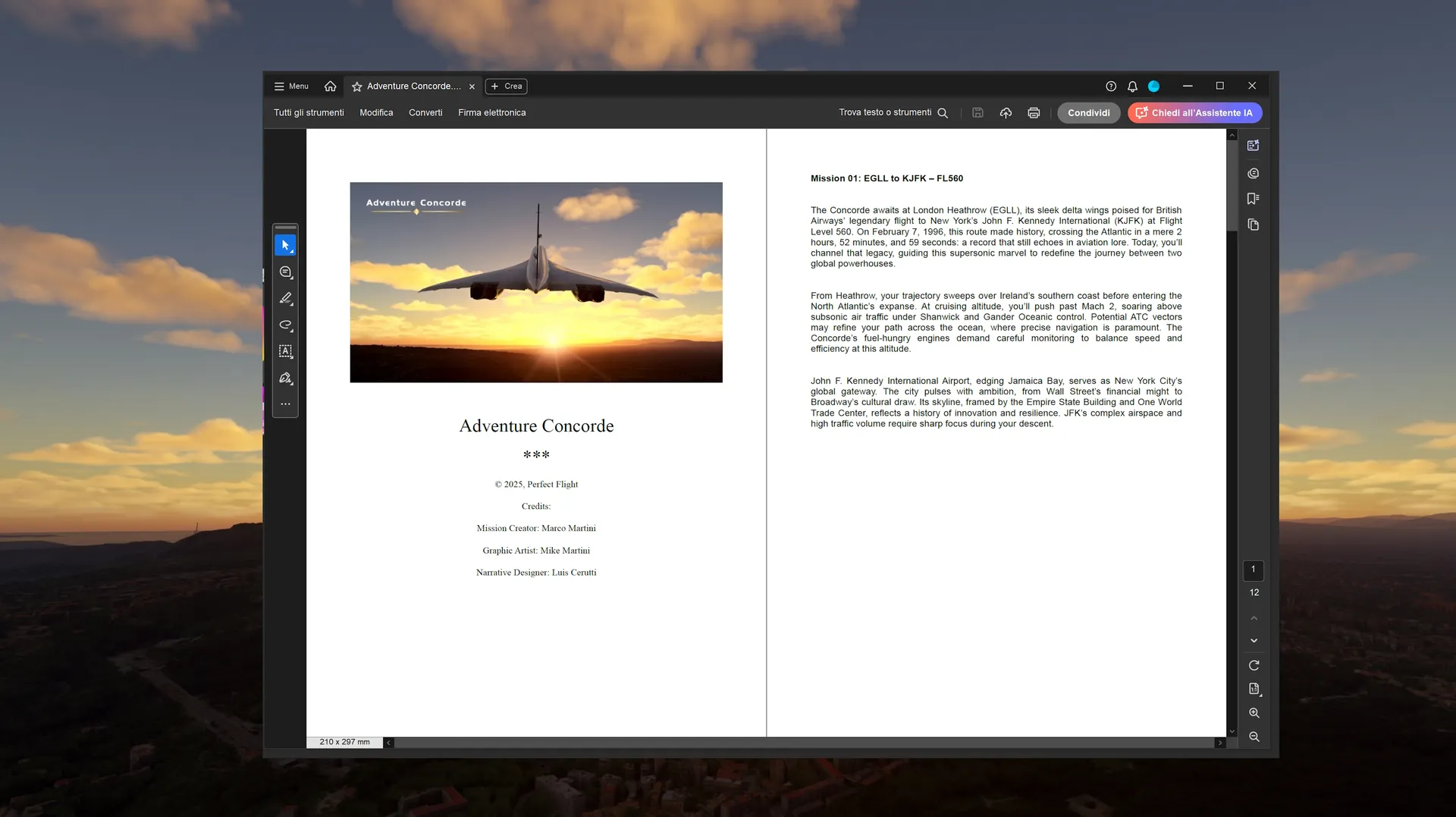Minimize the Acrobat window
Screen dimensions: 1456x817
(x=1188, y=86)
